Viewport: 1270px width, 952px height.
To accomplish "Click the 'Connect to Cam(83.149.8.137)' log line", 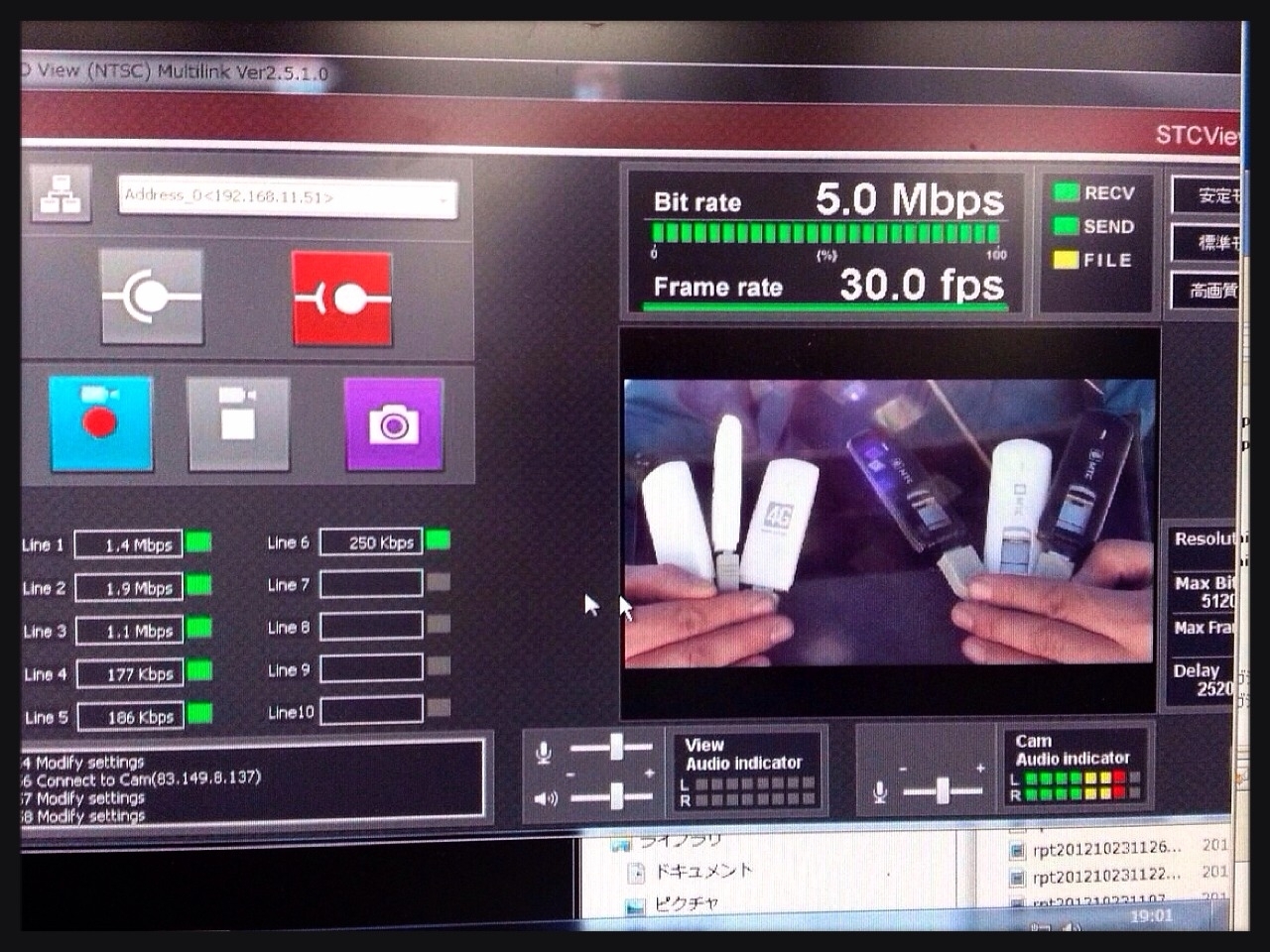I will (147, 779).
